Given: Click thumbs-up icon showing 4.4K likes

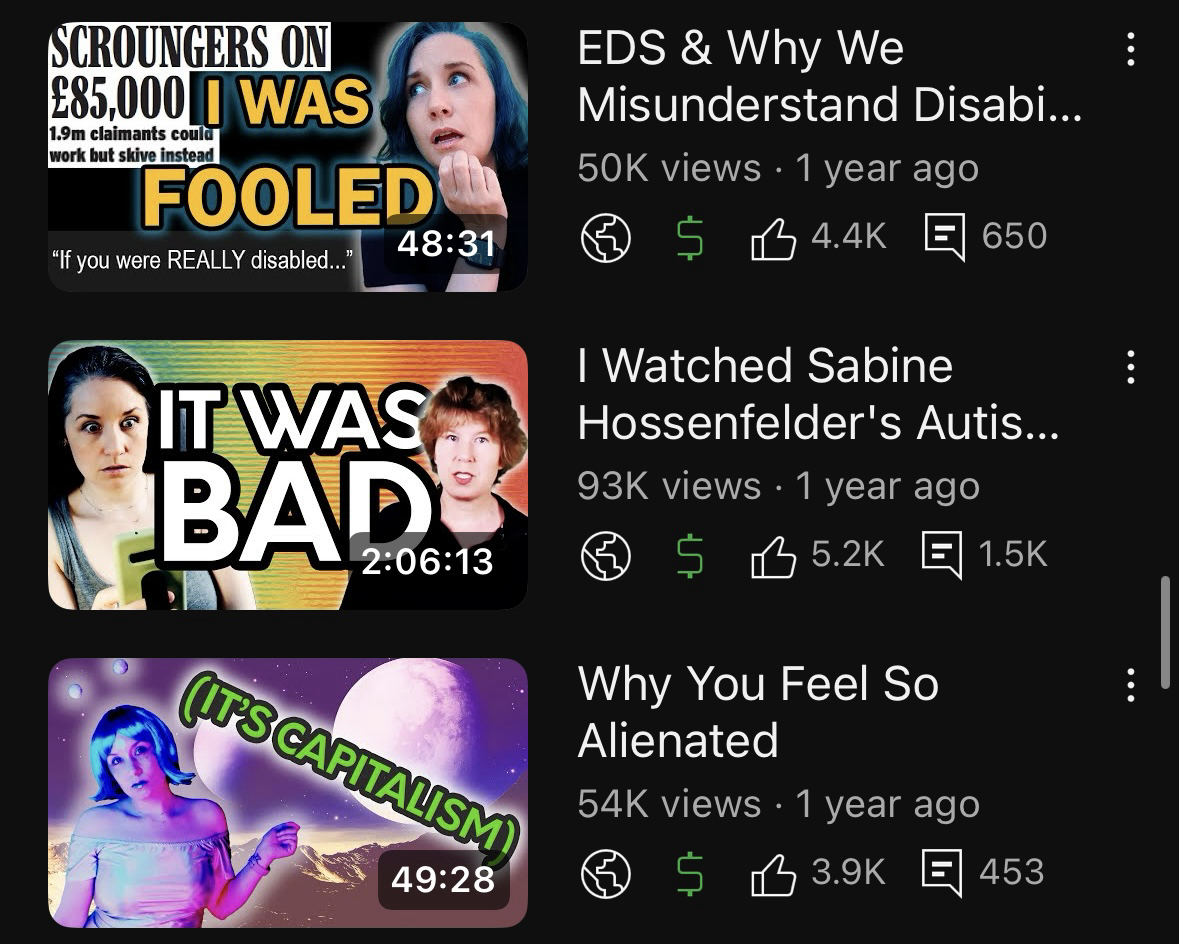Looking at the screenshot, I should (x=773, y=238).
